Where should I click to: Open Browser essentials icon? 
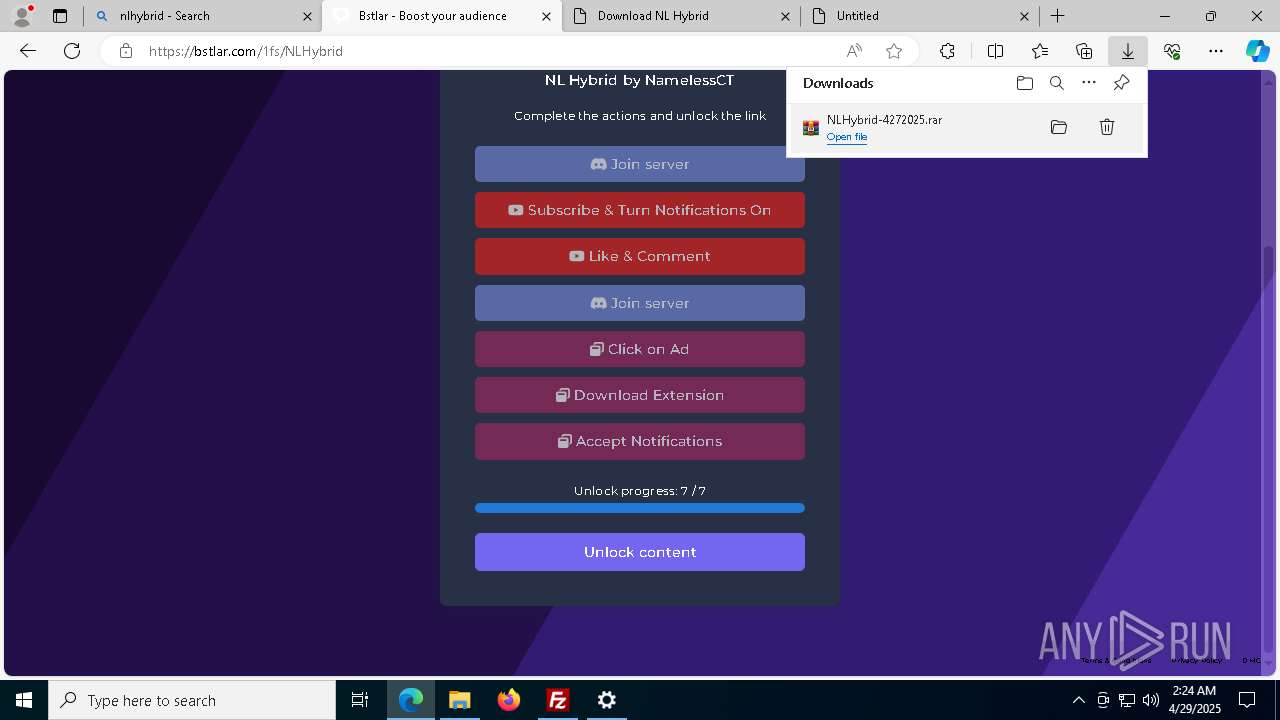(x=1172, y=51)
